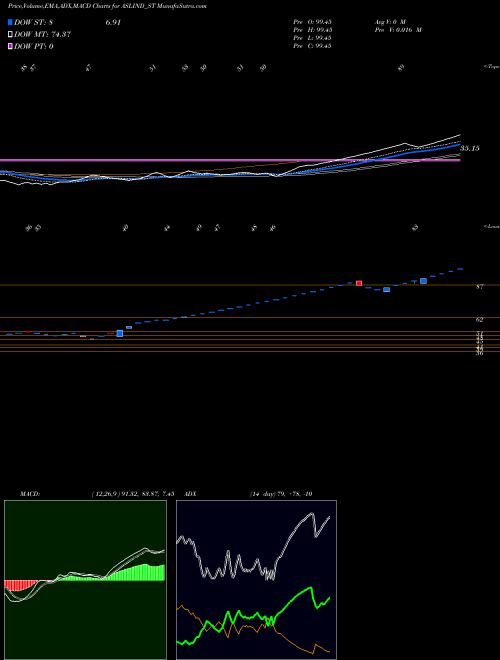Click the 'Avg V: 0 M' volume label
Viewport: 500px width, 660px height.
point(390,22)
